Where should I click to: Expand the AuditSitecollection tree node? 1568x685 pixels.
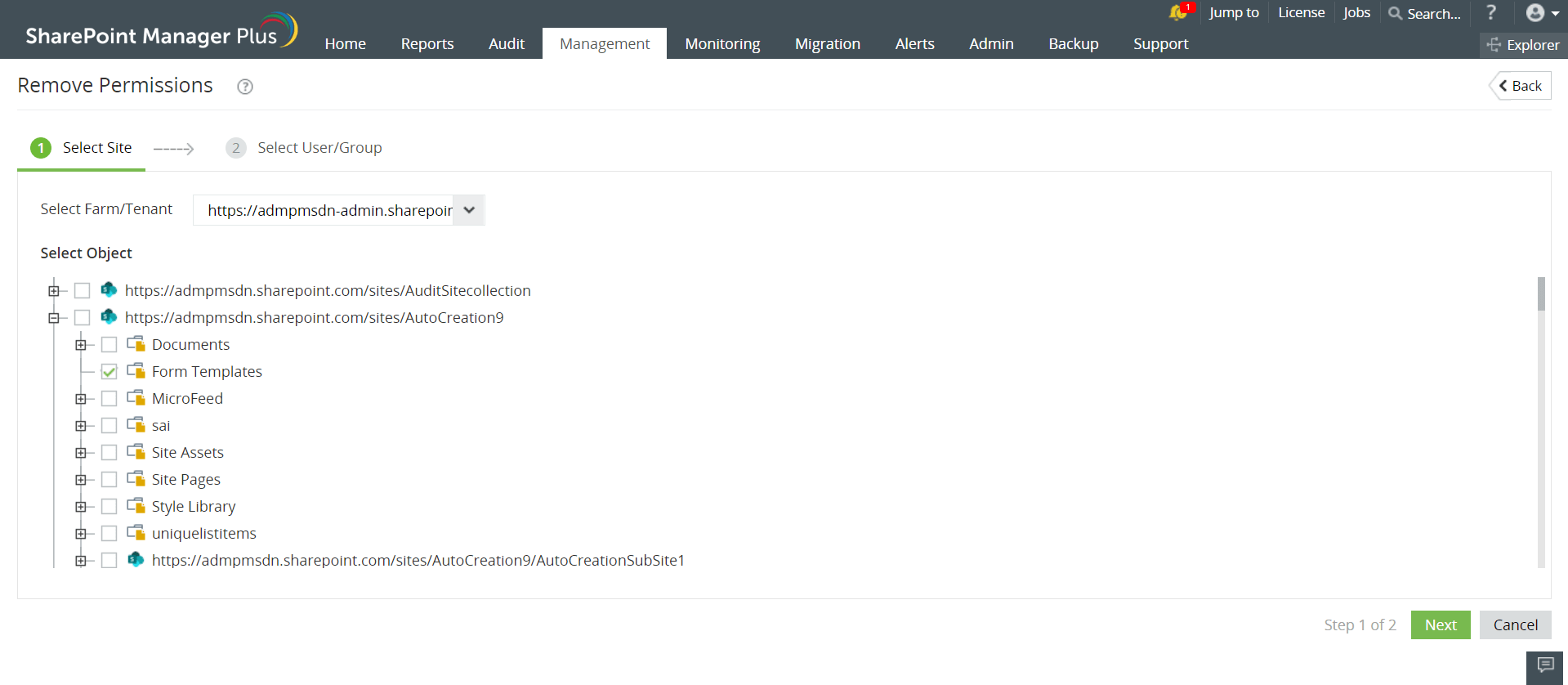point(54,290)
